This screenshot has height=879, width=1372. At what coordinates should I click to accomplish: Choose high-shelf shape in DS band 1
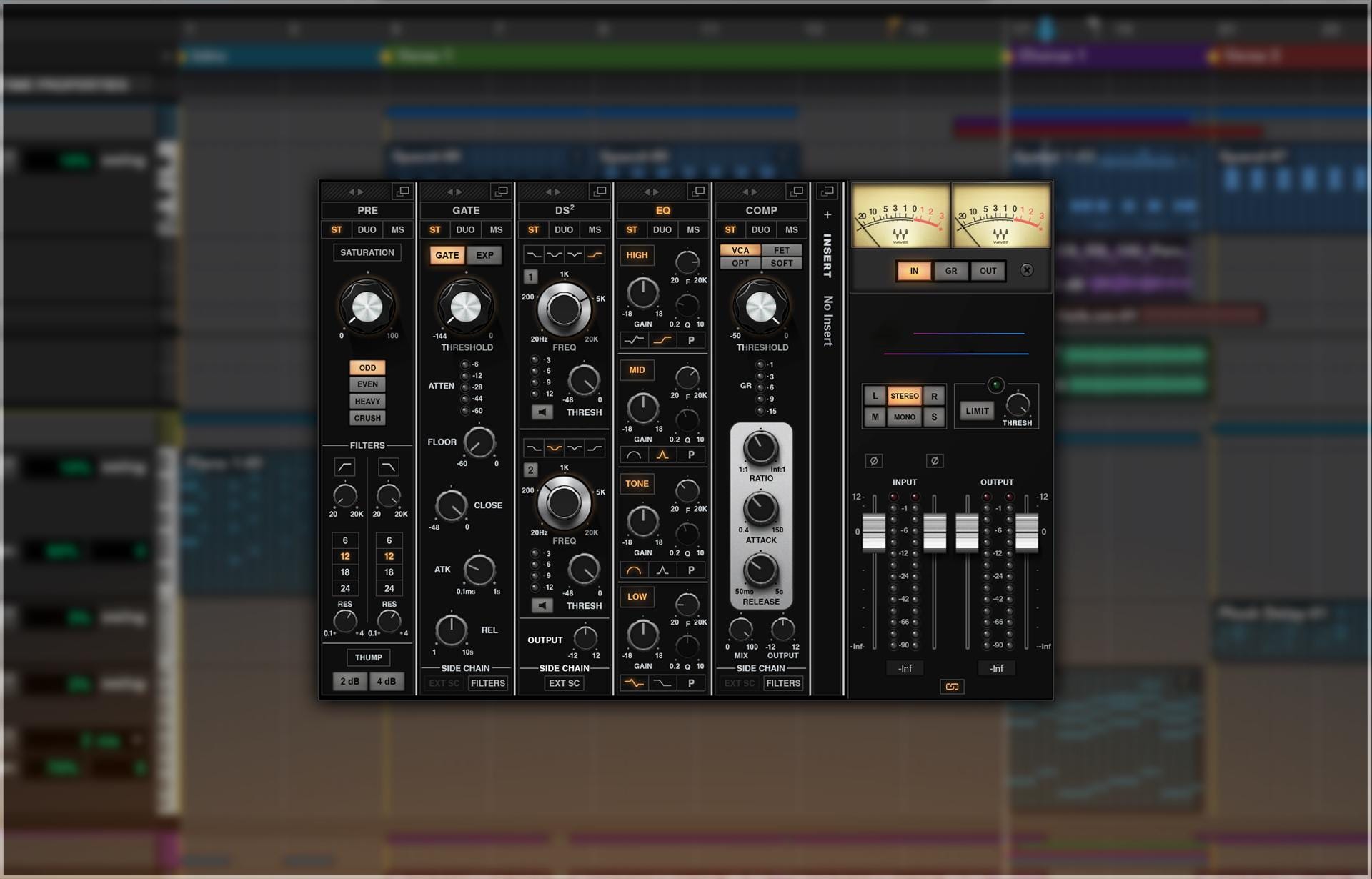point(595,254)
